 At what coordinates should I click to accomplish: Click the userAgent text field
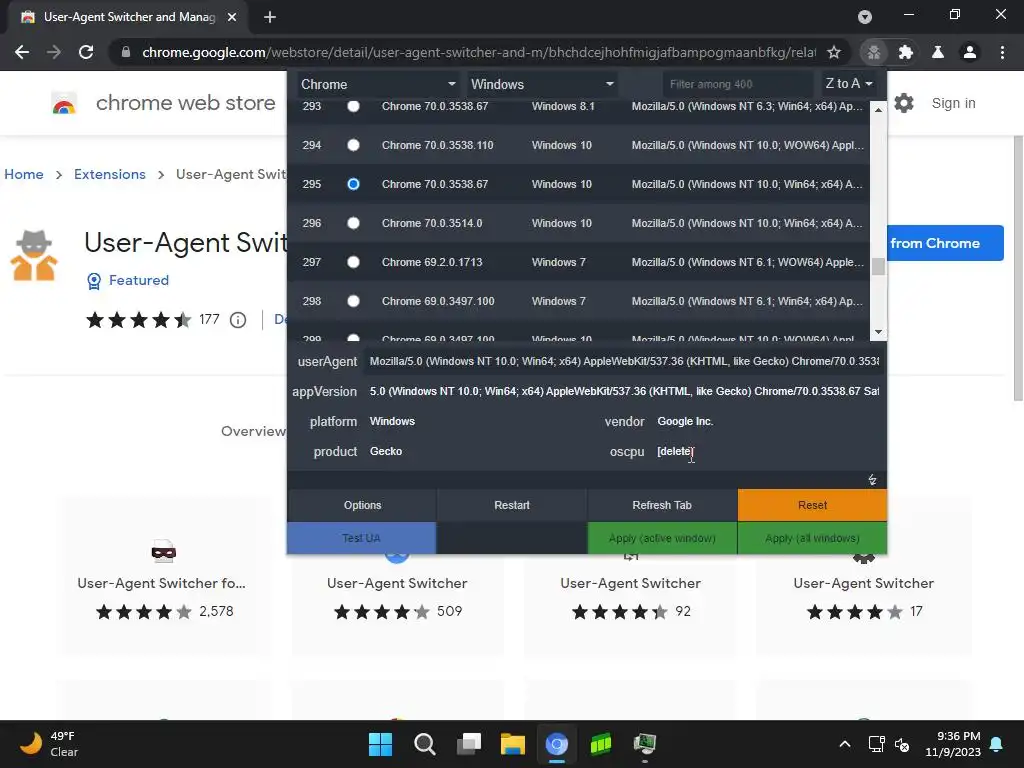(624, 361)
